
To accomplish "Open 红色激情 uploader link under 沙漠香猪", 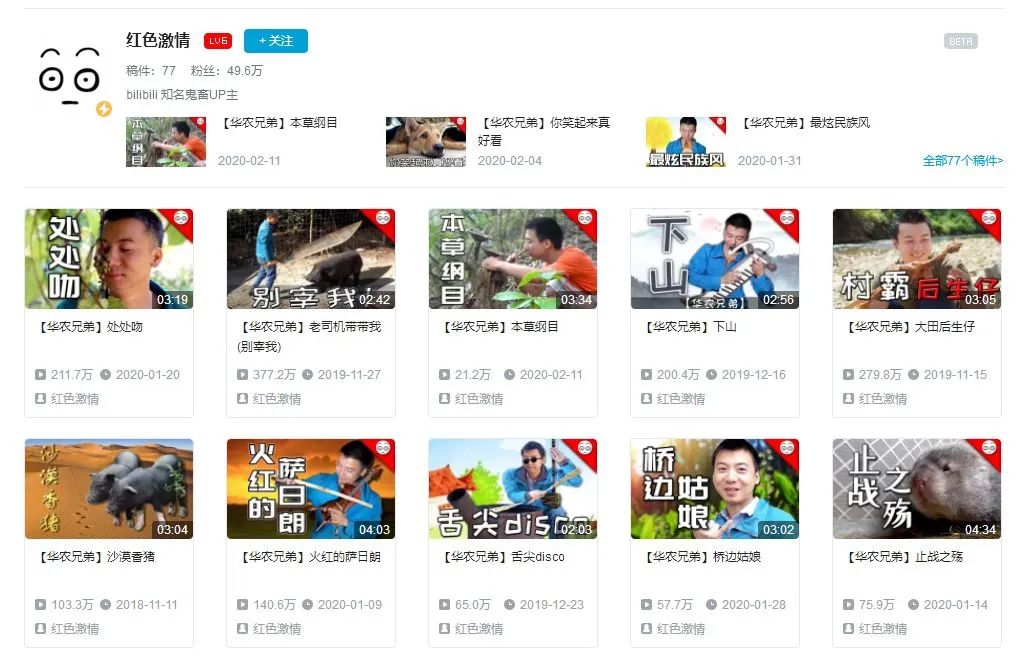I will click(x=75, y=629).
